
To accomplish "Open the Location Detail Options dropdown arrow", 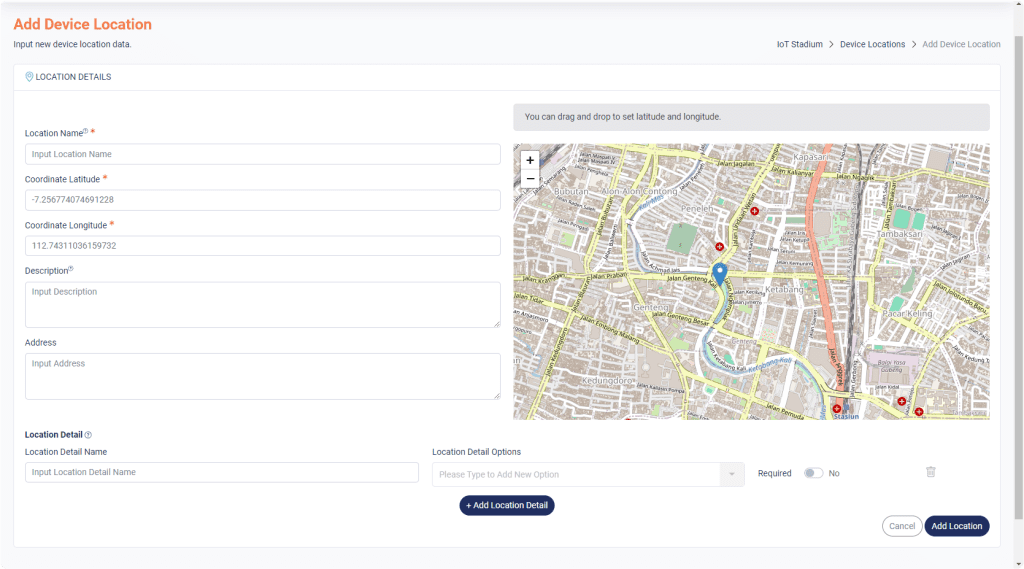I will pyautogui.click(x=732, y=474).
